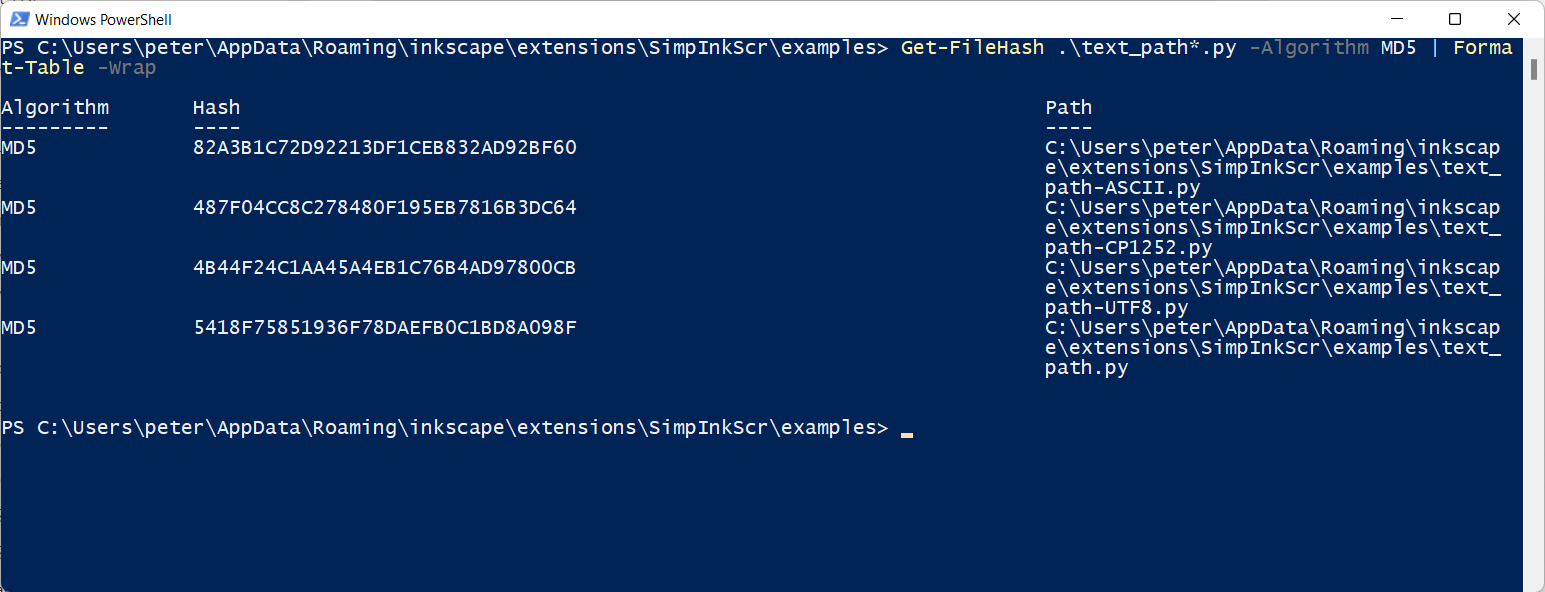Click the Minimize window control
The width and height of the screenshot is (1545, 592).
[x=1396, y=19]
